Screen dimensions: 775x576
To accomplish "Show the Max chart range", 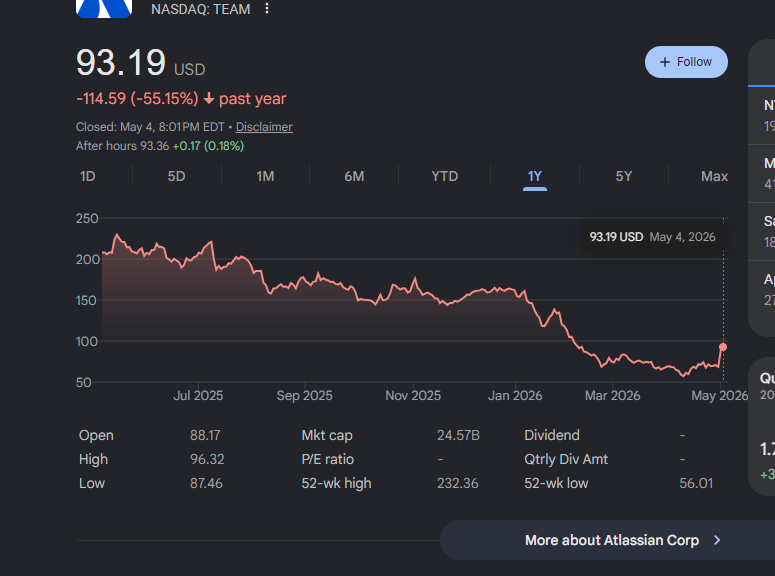I will (714, 177).
